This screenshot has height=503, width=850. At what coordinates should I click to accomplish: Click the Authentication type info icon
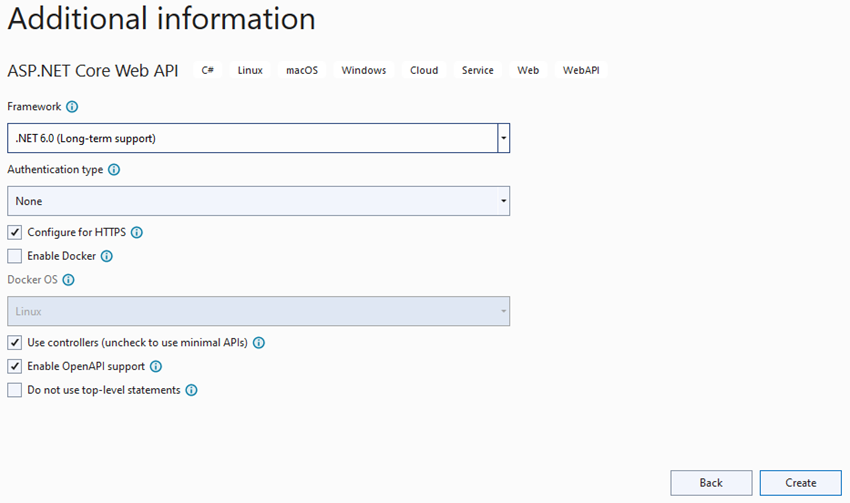(x=114, y=170)
